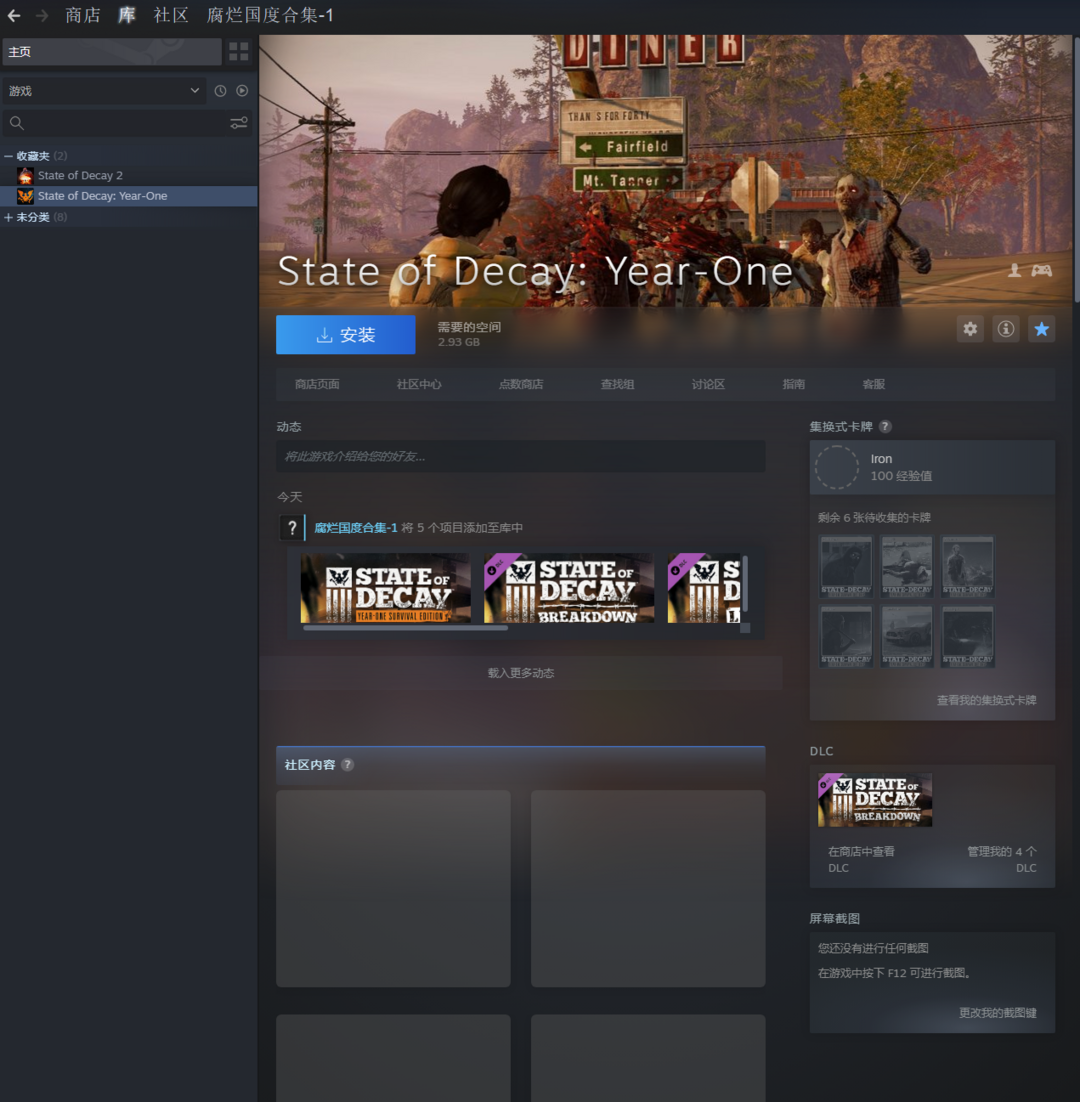The width and height of the screenshot is (1080, 1102).
Task: Click the ready-to-play filter icon
Action: tap(242, 91)
